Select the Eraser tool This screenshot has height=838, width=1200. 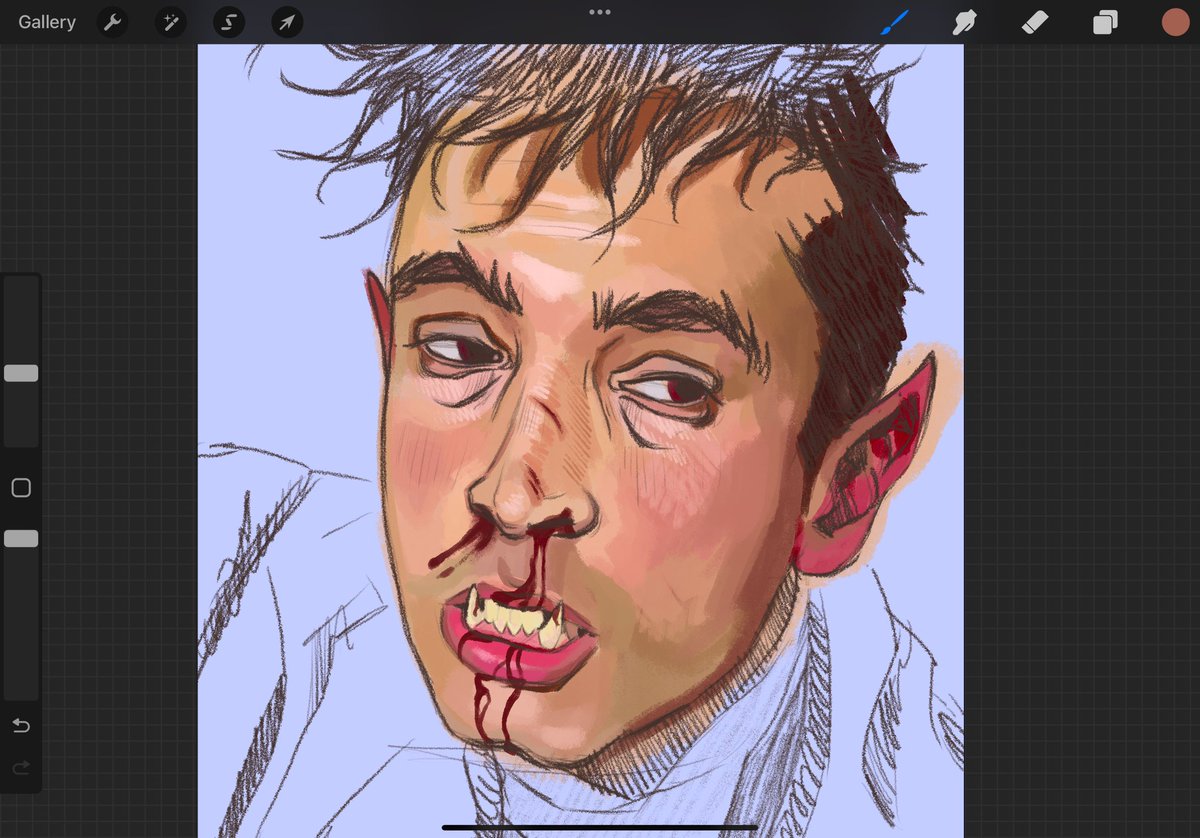[x=1035, y=22]
